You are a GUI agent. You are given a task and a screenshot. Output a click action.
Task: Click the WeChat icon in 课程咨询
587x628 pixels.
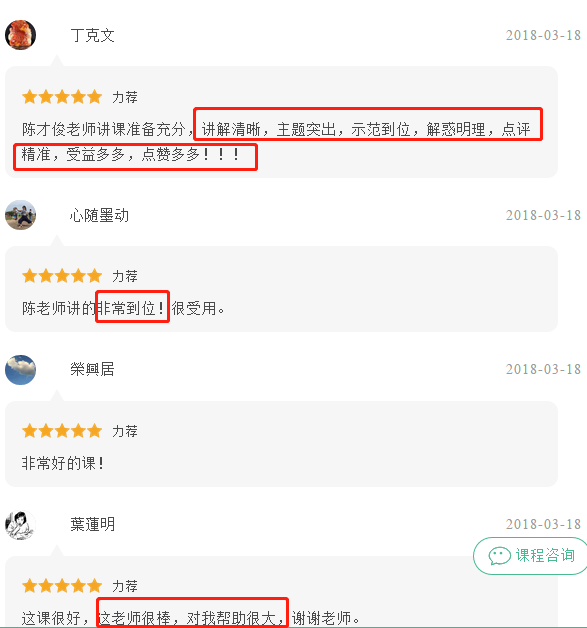point(499,556)
